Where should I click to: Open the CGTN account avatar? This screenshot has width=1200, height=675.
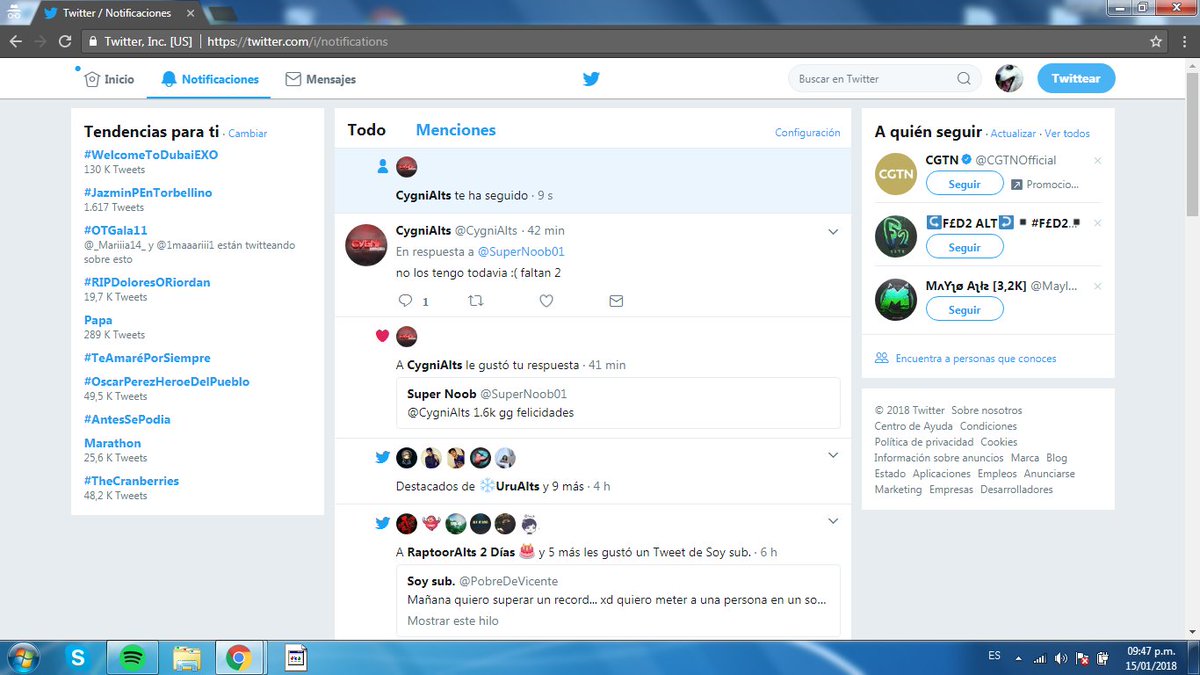[895, 173]
